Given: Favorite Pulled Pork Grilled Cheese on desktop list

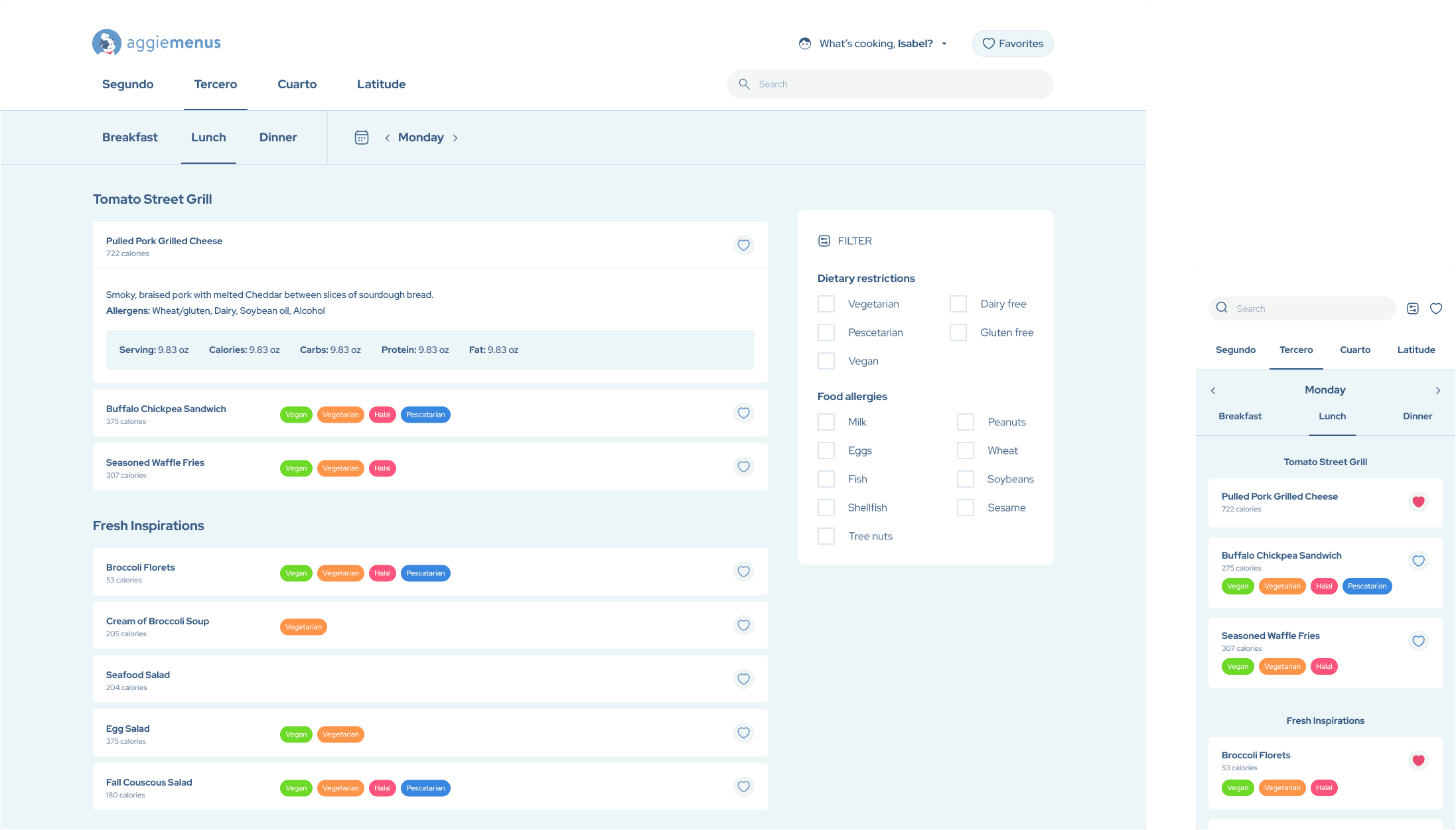Looking at the screenshot, I should (743, 245).
